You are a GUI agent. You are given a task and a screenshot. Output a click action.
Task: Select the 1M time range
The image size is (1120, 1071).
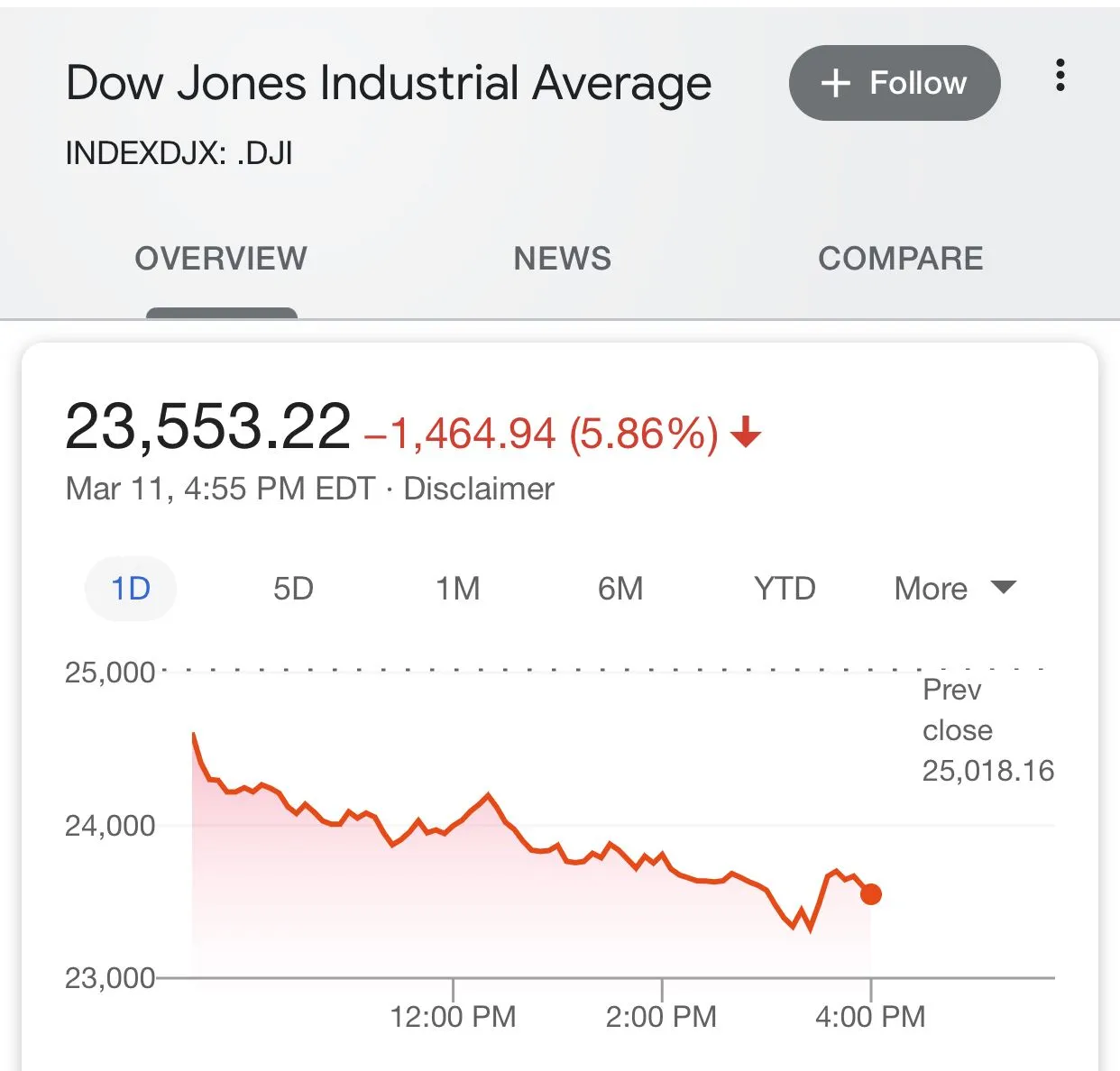tap(457, 589)
